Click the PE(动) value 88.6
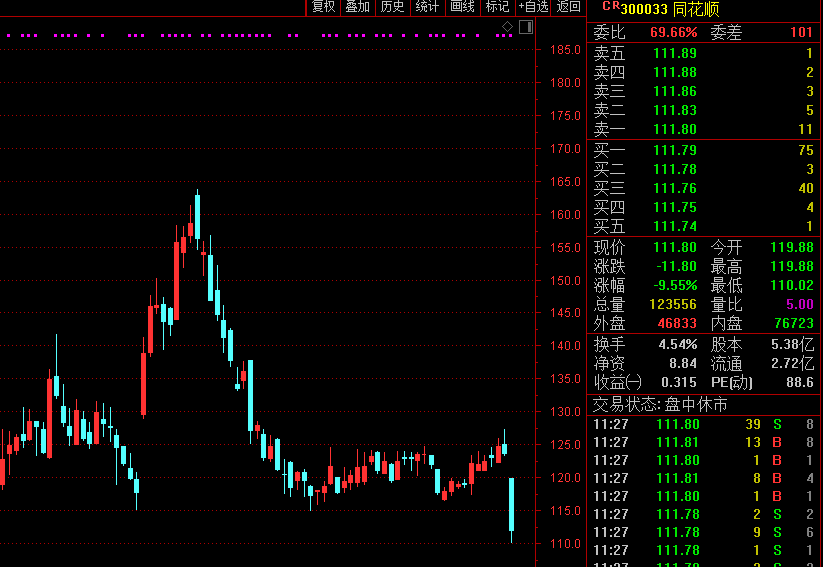This screenshot has width=823, height=567. (800, 383)
